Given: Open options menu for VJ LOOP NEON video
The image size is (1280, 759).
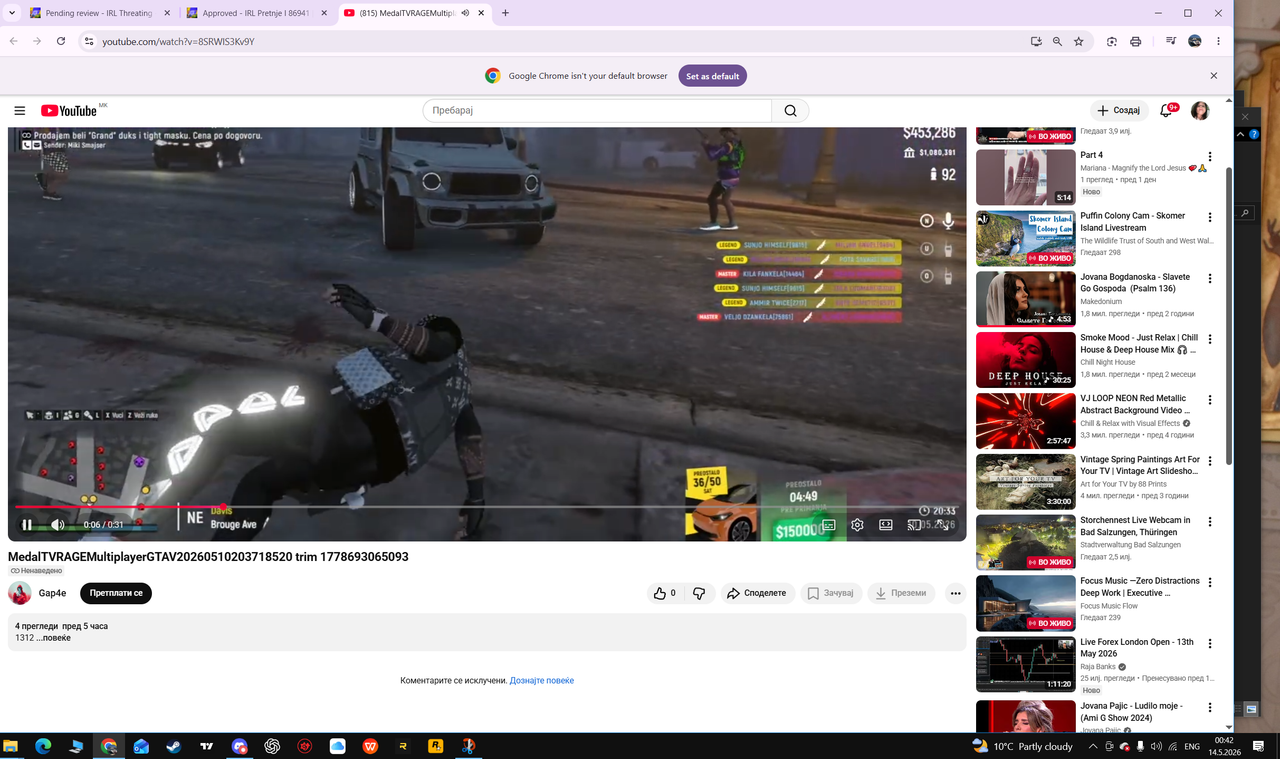Looking at the screenshot, I should coord(1210,400).
